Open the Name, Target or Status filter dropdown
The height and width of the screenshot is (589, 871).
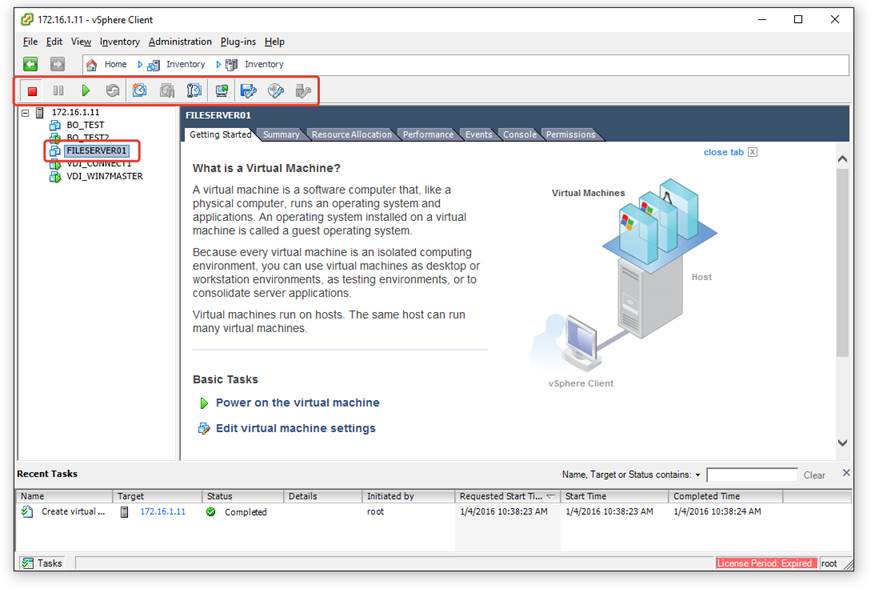pyautogui.click(x=698, y=475)
